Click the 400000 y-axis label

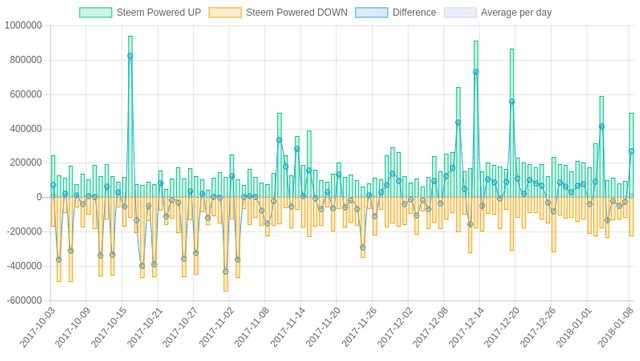click(26, 129)
